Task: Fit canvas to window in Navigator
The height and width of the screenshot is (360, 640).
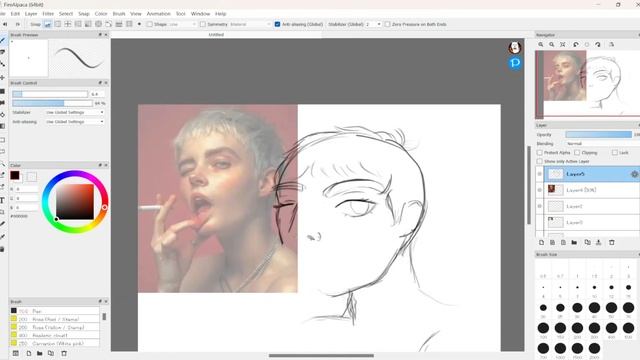Action: coord(562,44)
